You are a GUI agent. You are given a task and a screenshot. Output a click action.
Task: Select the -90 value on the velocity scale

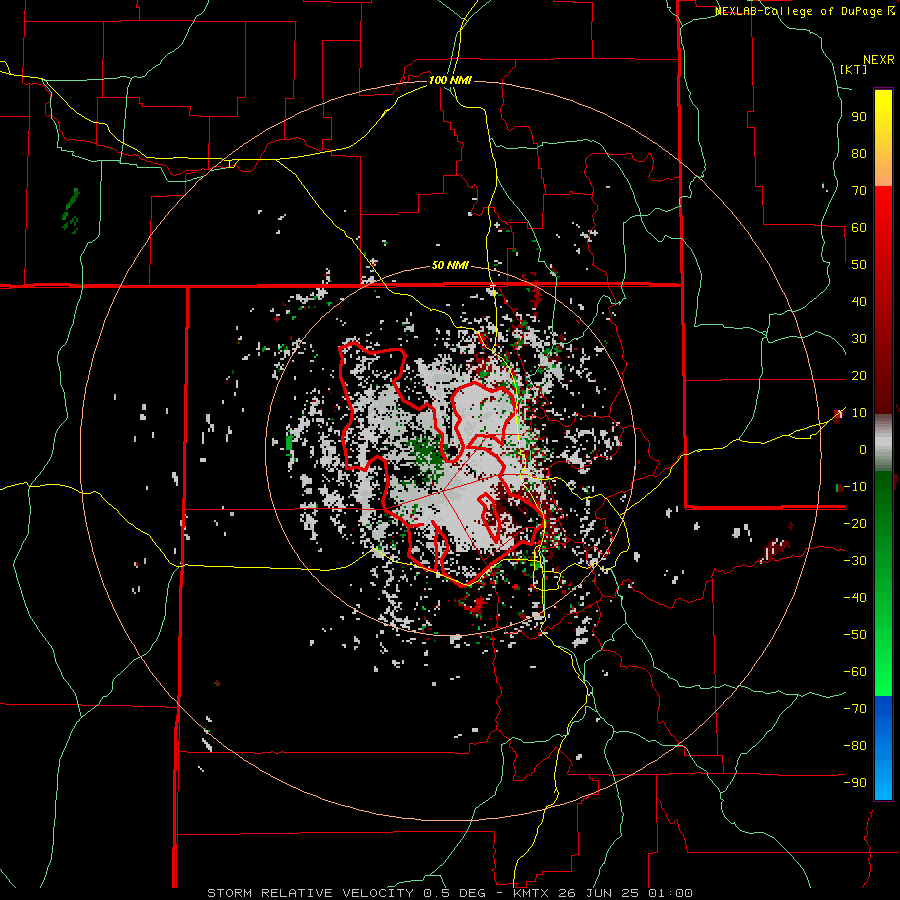(855, 783)
